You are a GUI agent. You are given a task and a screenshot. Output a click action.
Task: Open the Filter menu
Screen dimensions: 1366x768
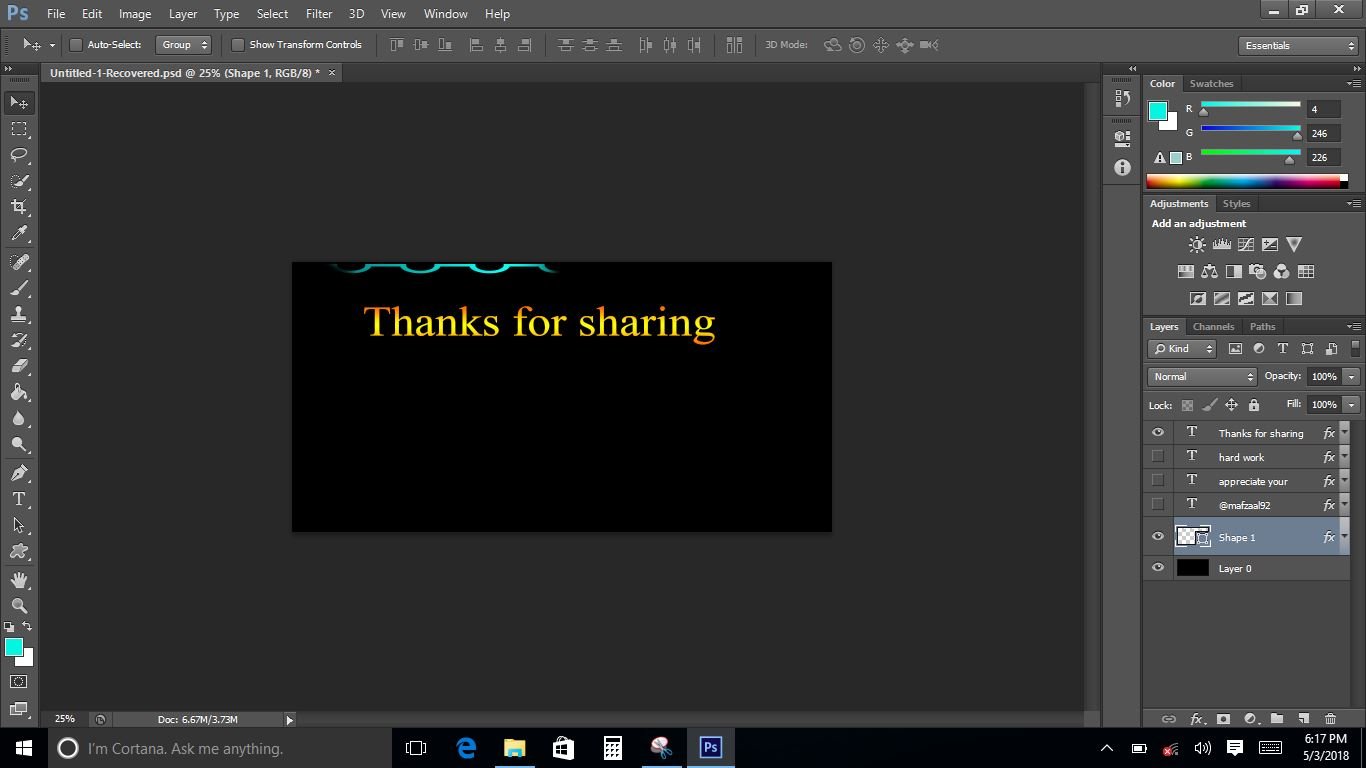click(x=319, y=14)
